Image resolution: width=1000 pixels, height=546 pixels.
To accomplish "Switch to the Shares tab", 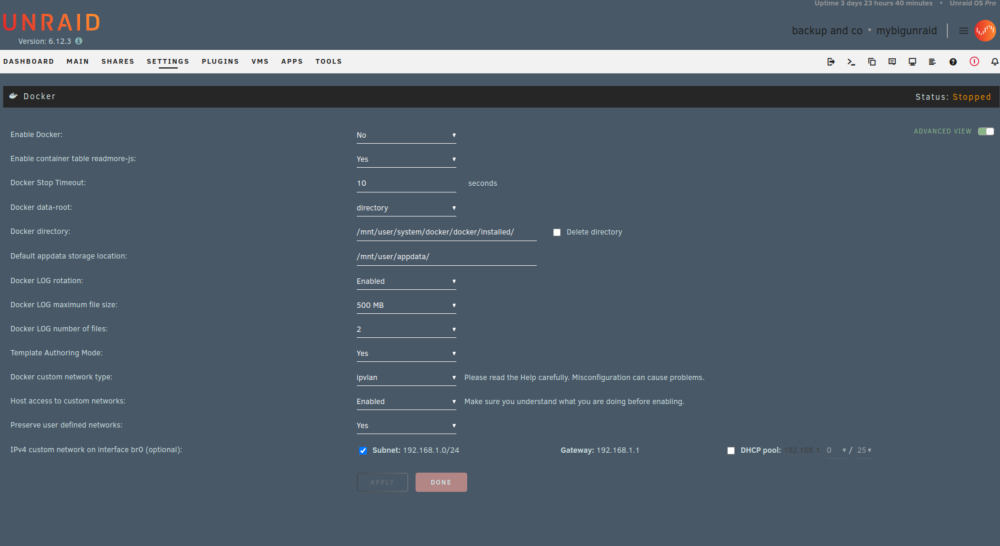I will [x=118, y=62].
